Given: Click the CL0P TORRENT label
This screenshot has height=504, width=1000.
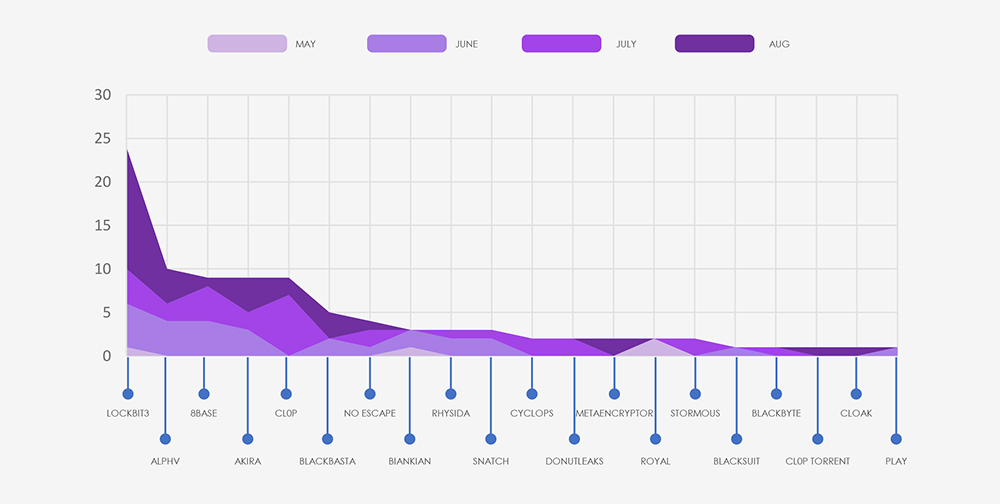Looking at the screenshot, I should pos(818,461).
